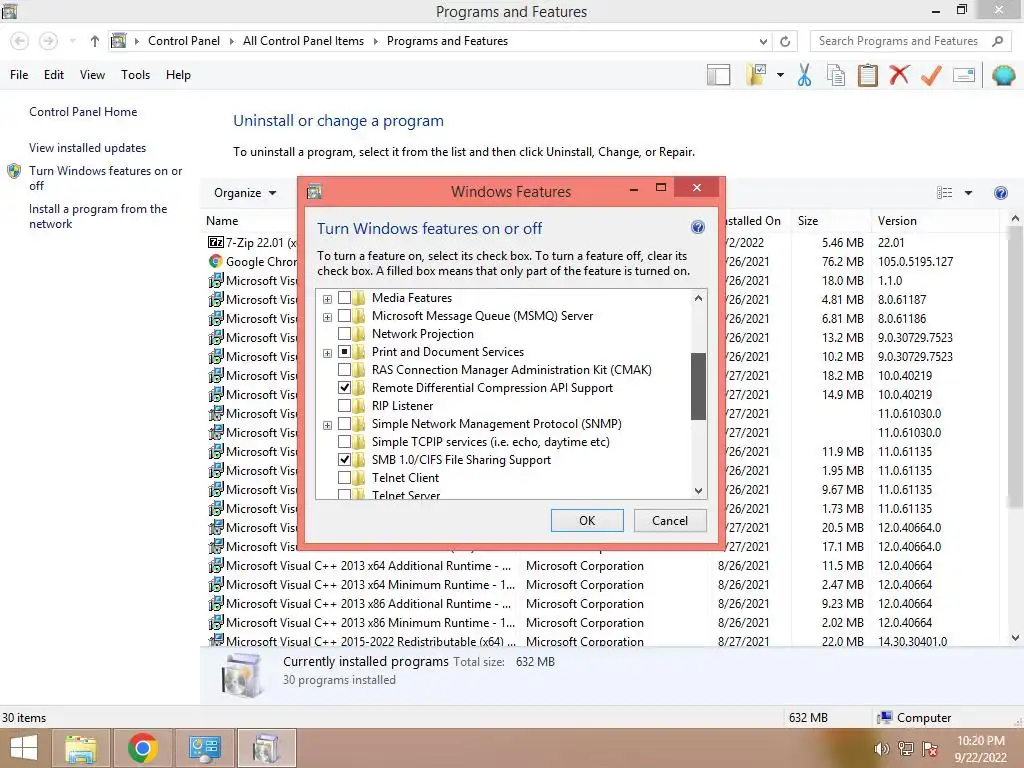The image size is (1024, 768).
Task: Expand the SNMP tree node
Action: pyautogui.click(x=327, y=425)
